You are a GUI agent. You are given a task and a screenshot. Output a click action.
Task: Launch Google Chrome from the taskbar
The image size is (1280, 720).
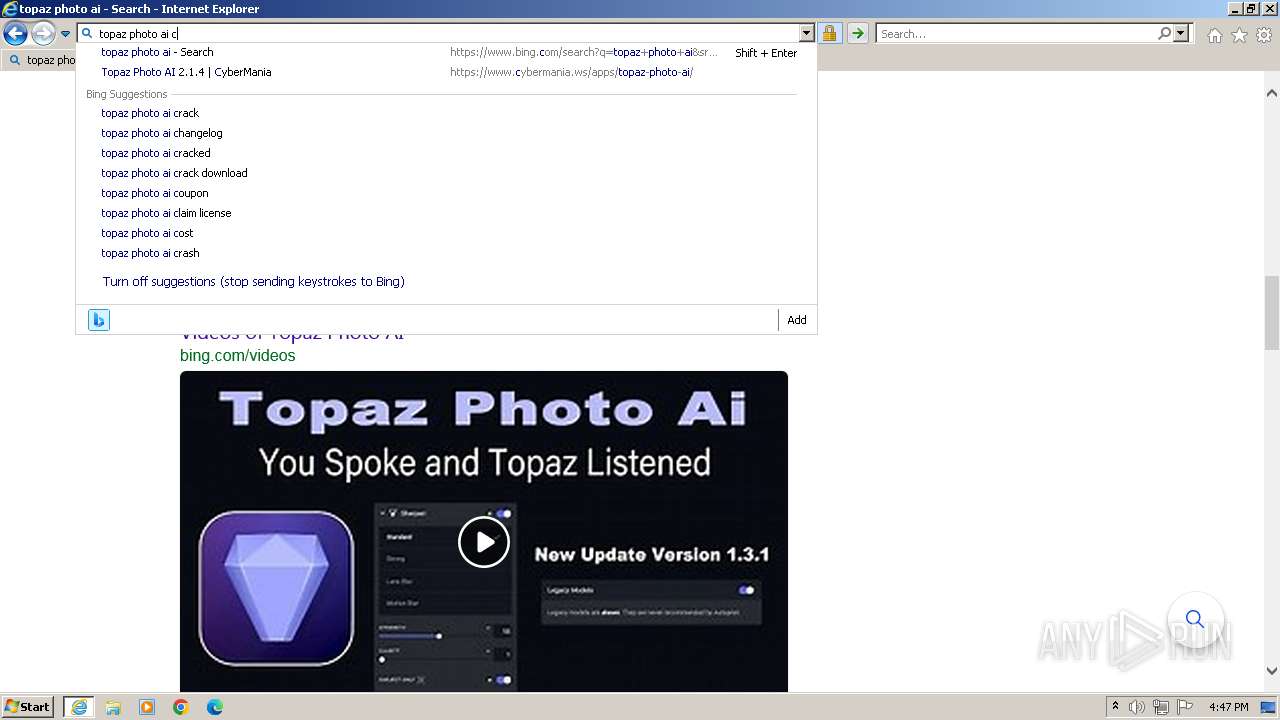pyautogui.click(x=181, y=707)
